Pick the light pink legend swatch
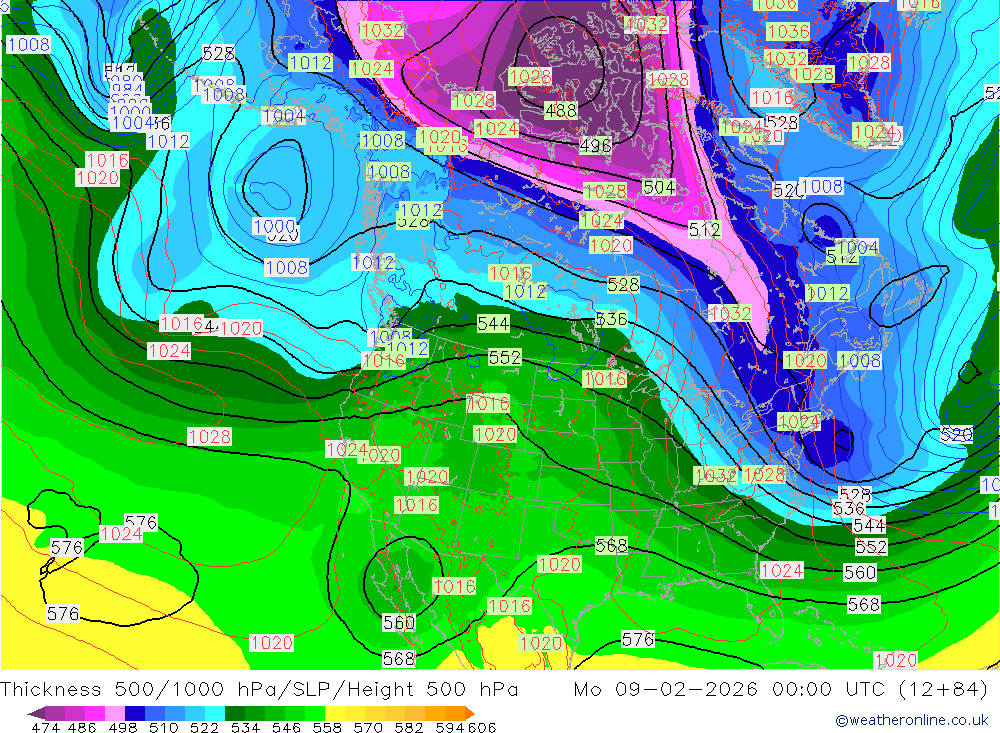 tap(115, 713)
